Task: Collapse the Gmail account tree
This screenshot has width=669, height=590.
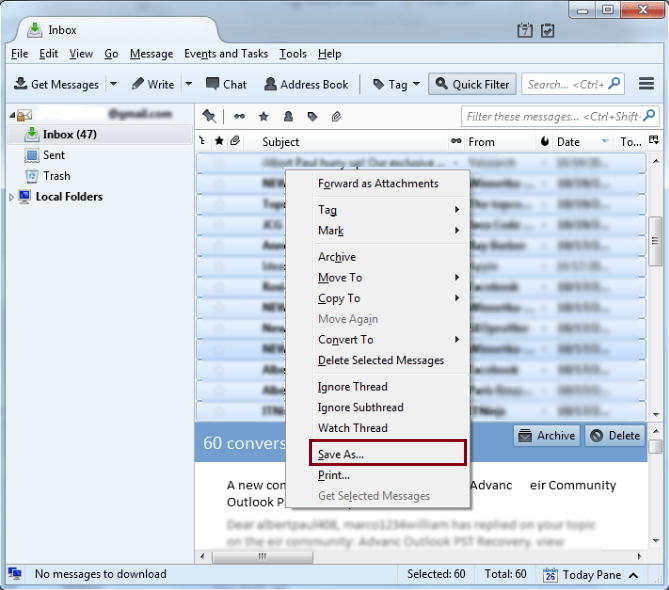Action: point(12,115)
